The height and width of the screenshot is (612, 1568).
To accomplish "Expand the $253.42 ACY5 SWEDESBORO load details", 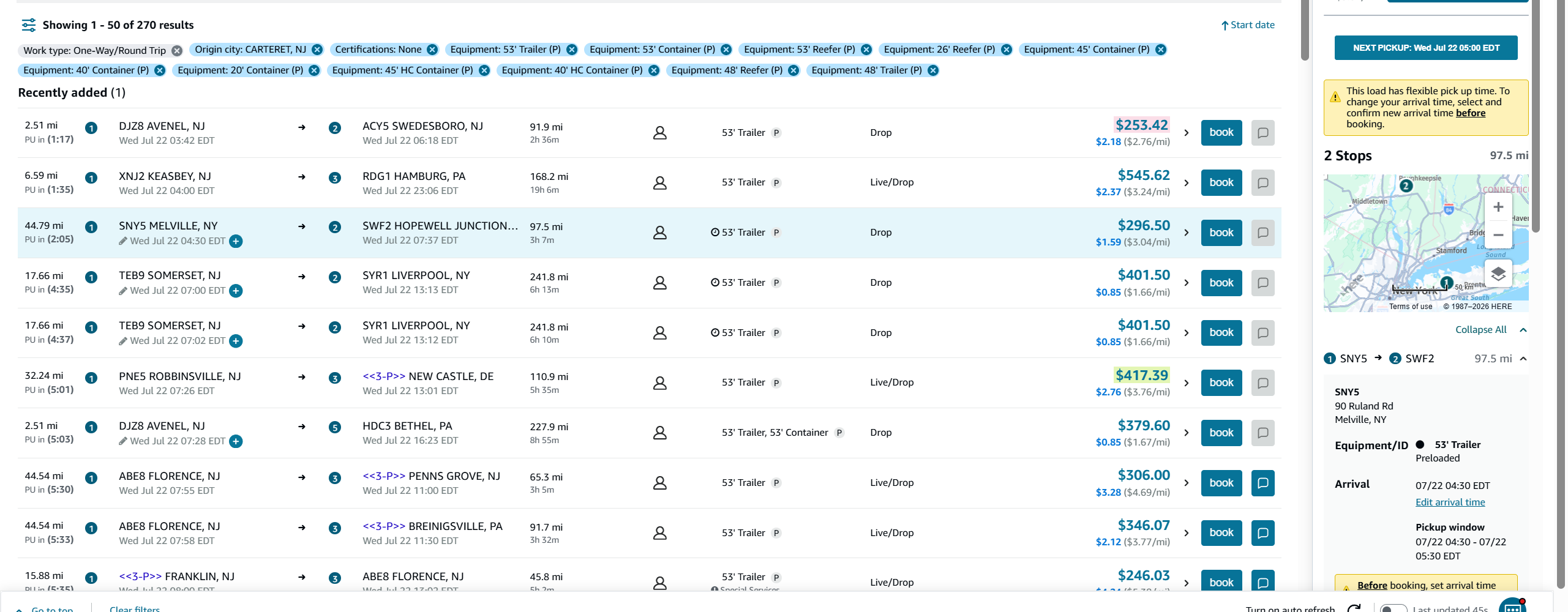I will pos(1187,133).
